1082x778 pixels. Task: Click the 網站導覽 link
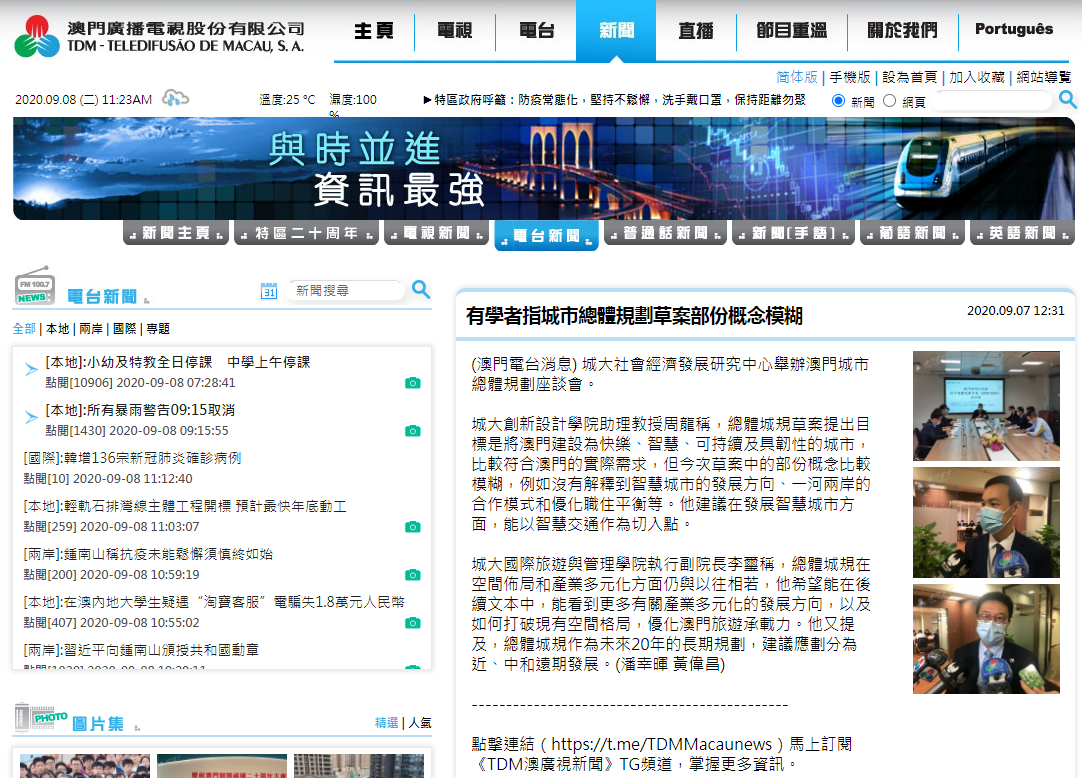point(1043,77)
